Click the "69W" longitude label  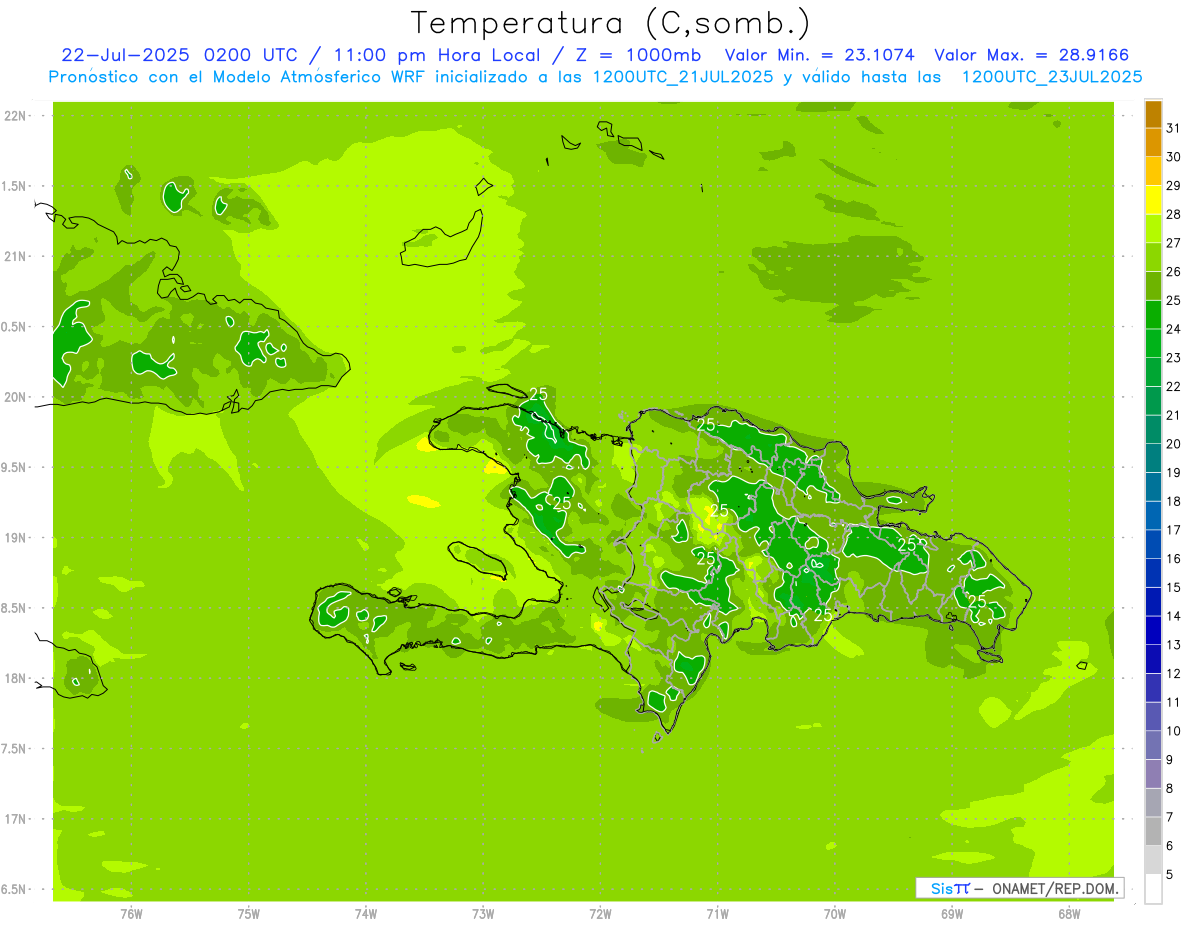[x=952, y=914]
